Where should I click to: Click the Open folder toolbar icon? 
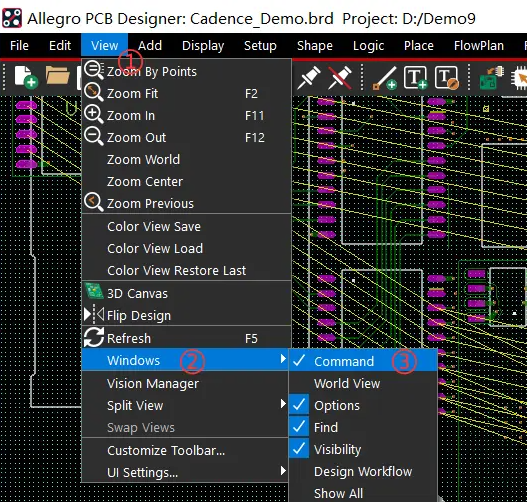pyautogui.click(x=57, y=75)
